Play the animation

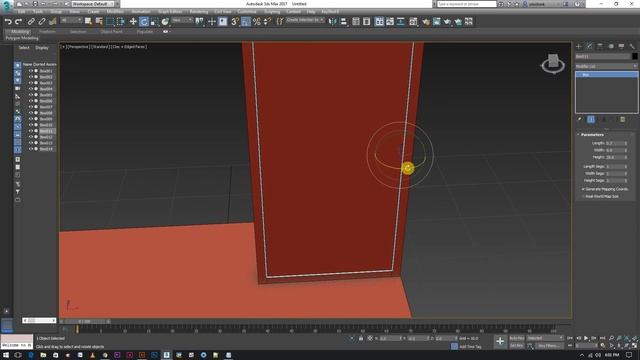[586, 338]
